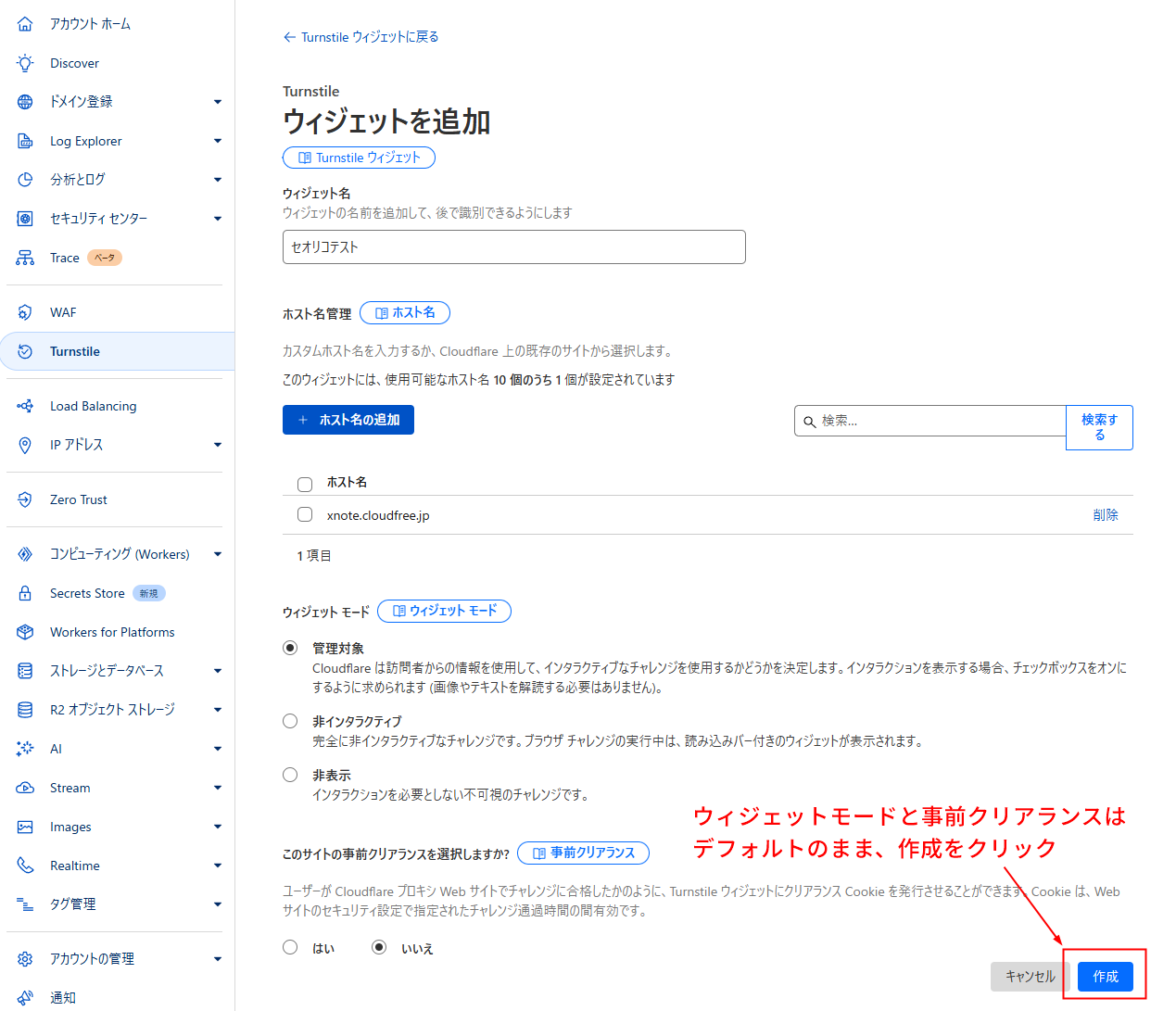Open the Turnstile ウィジェット docs pill
The width and height of the screenshot is (1176, 1011).
(359, 158)
